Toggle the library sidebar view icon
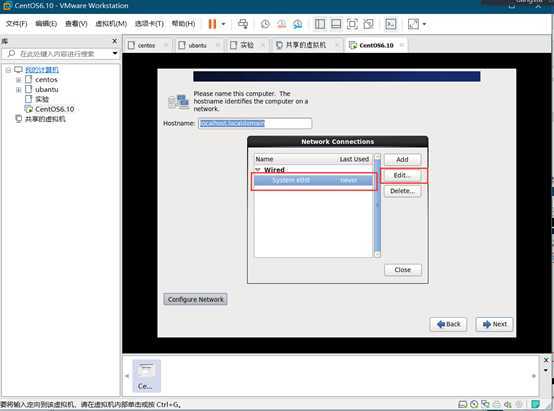554x411 pixels. point(320,24)
